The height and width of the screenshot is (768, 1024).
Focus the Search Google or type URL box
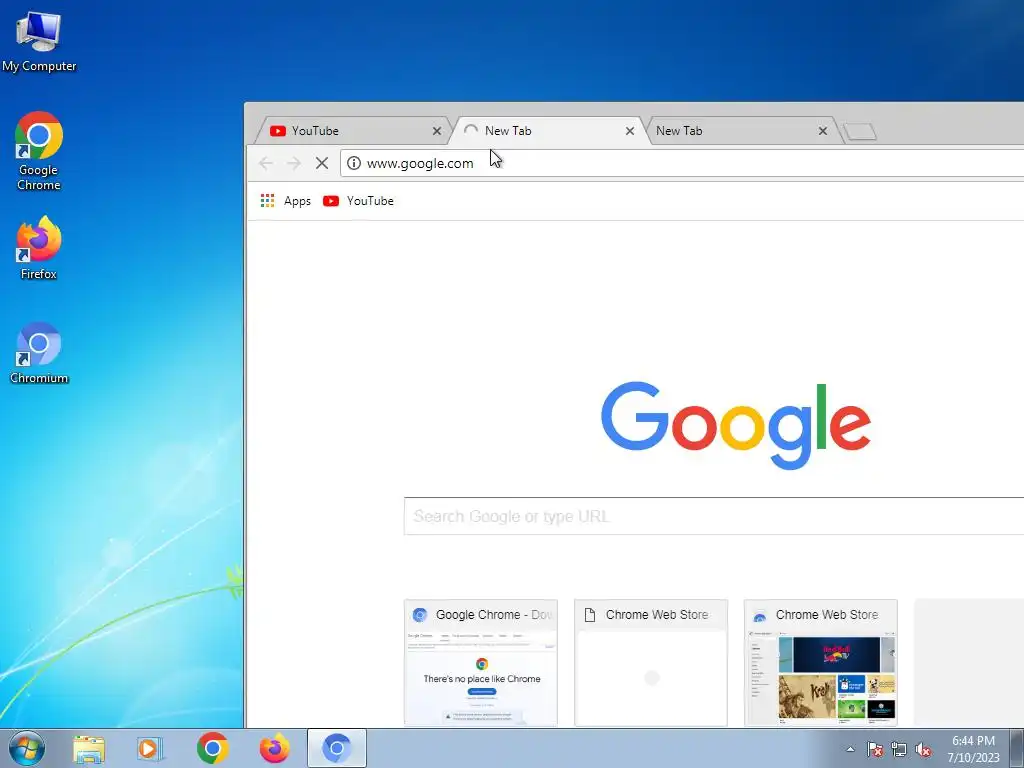pyautogui.click(x=714, y=517)
